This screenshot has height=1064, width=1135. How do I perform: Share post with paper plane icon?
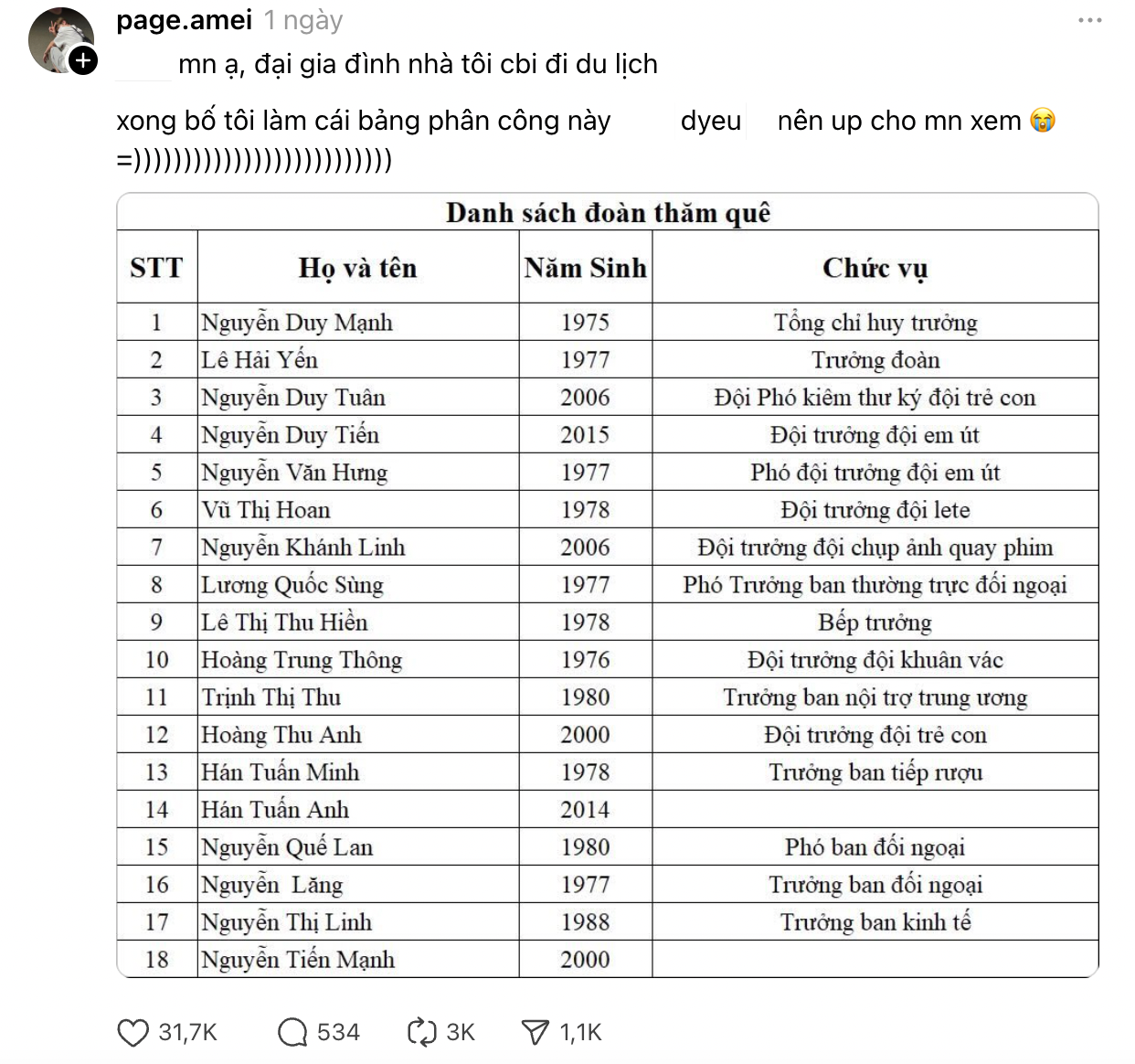[535, 1033]
